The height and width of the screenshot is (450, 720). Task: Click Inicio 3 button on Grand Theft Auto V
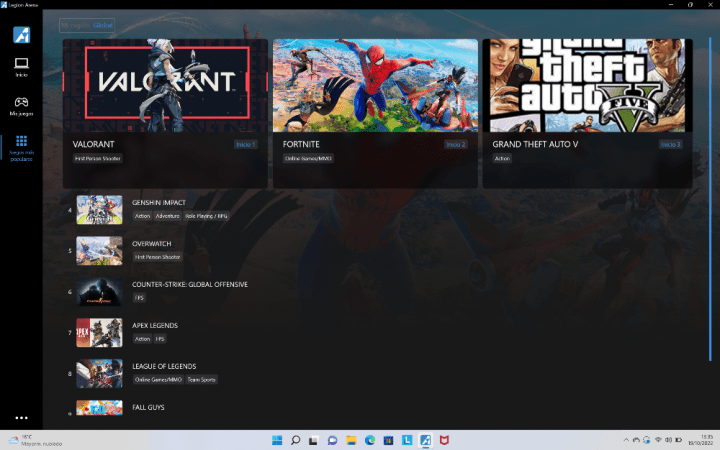[670, 145]
